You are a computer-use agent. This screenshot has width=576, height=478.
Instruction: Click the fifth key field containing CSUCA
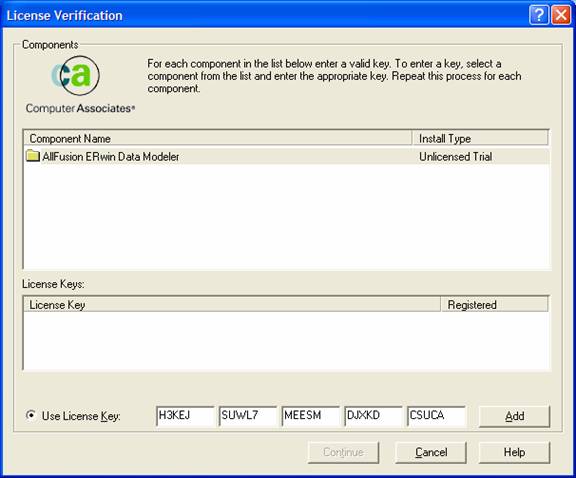[x=436, y=416]
